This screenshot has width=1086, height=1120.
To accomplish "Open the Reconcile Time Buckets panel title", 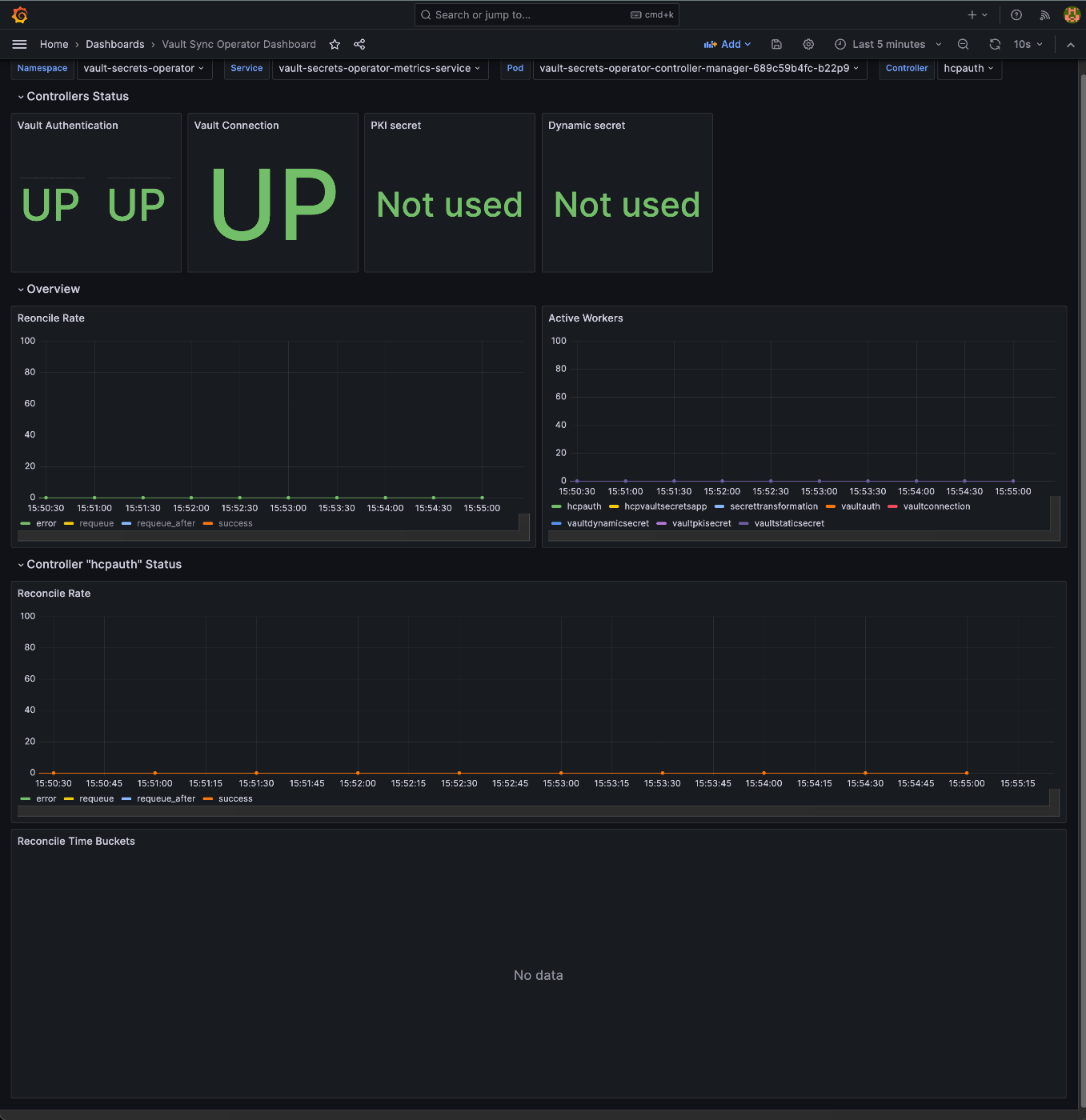I will pos(76,842).
